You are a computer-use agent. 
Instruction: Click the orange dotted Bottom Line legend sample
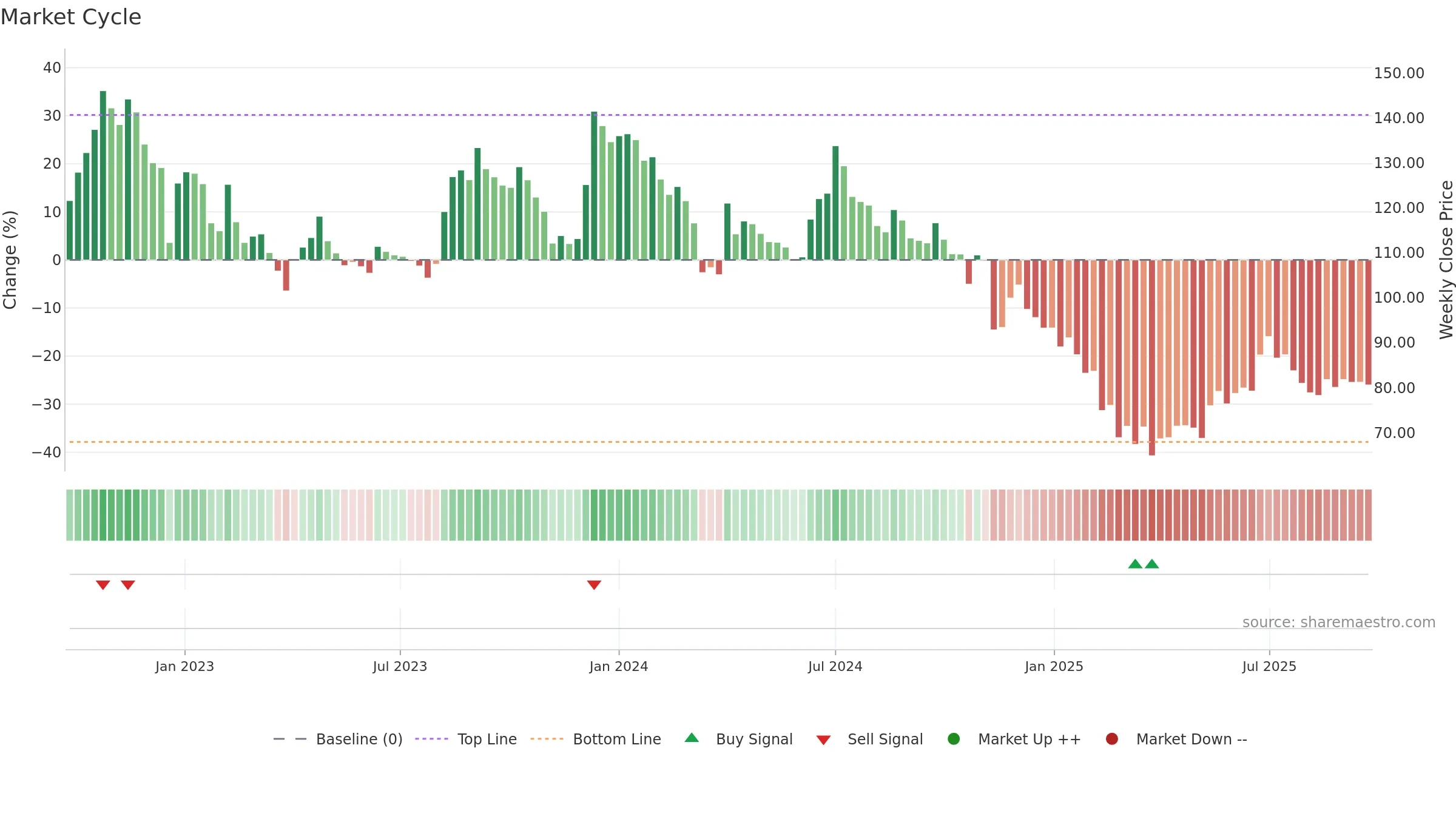point(547,739)
